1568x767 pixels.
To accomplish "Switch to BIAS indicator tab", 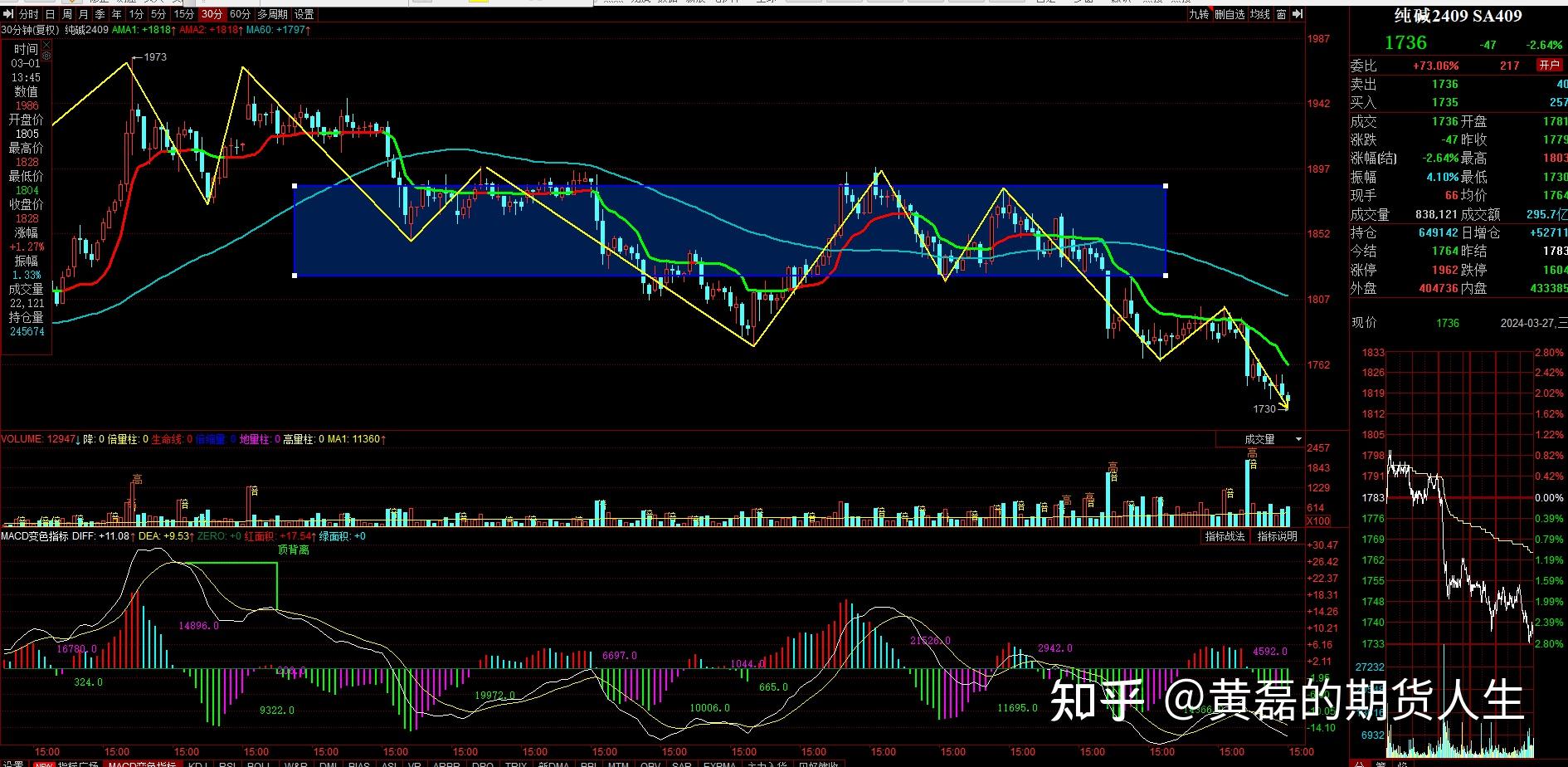I will (359, 764).
